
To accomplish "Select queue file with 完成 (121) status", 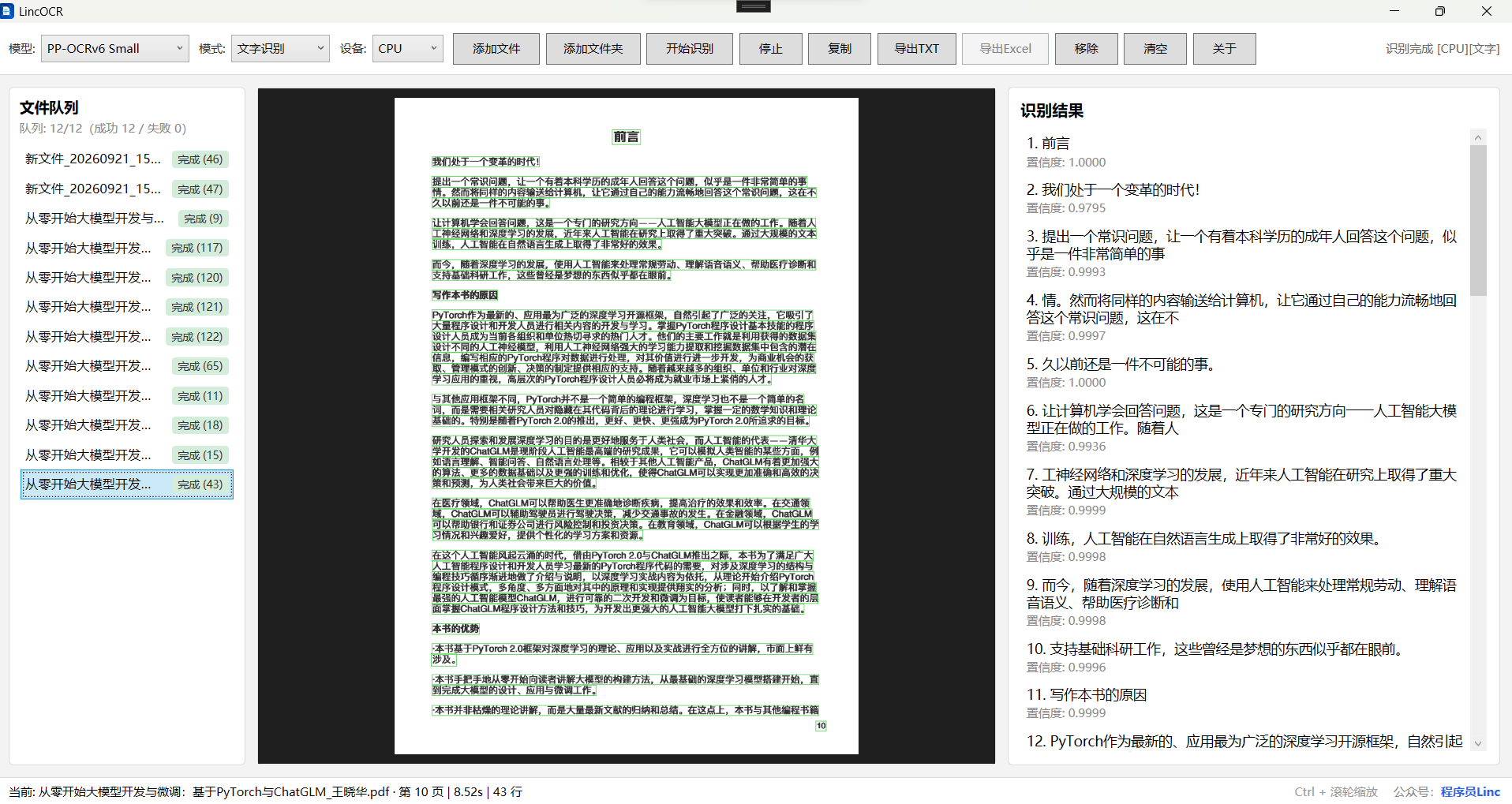I will (126, 307).
